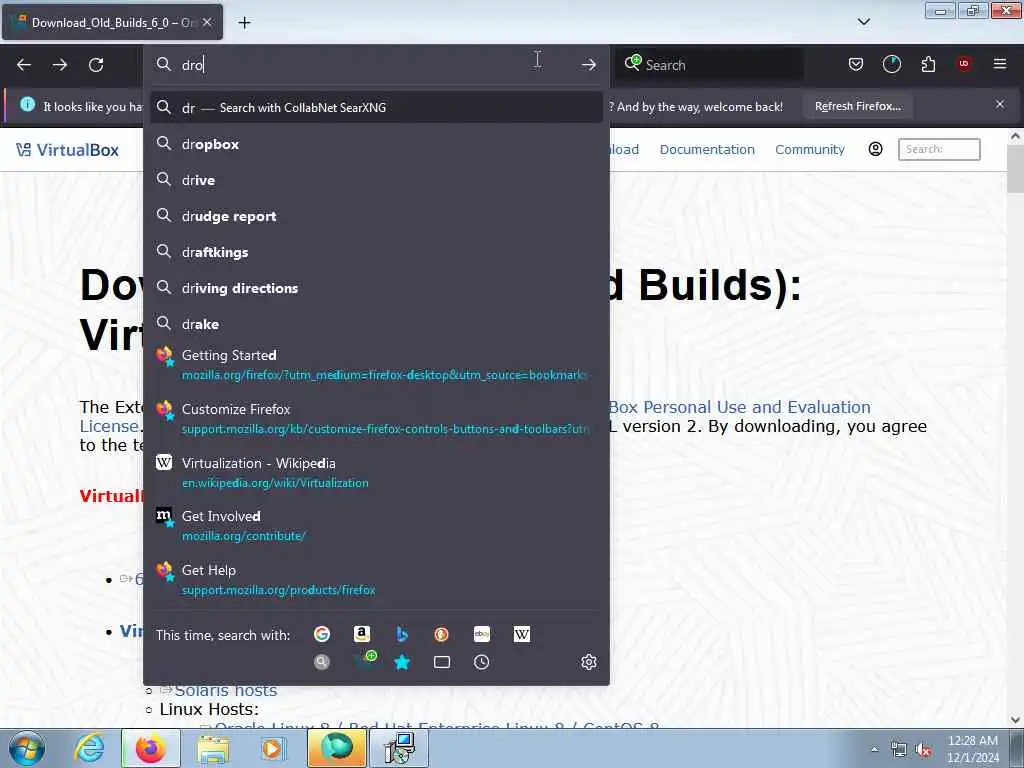Open the Windows Start menu
Screen dimensions: 1024x768
click(27, 748)
